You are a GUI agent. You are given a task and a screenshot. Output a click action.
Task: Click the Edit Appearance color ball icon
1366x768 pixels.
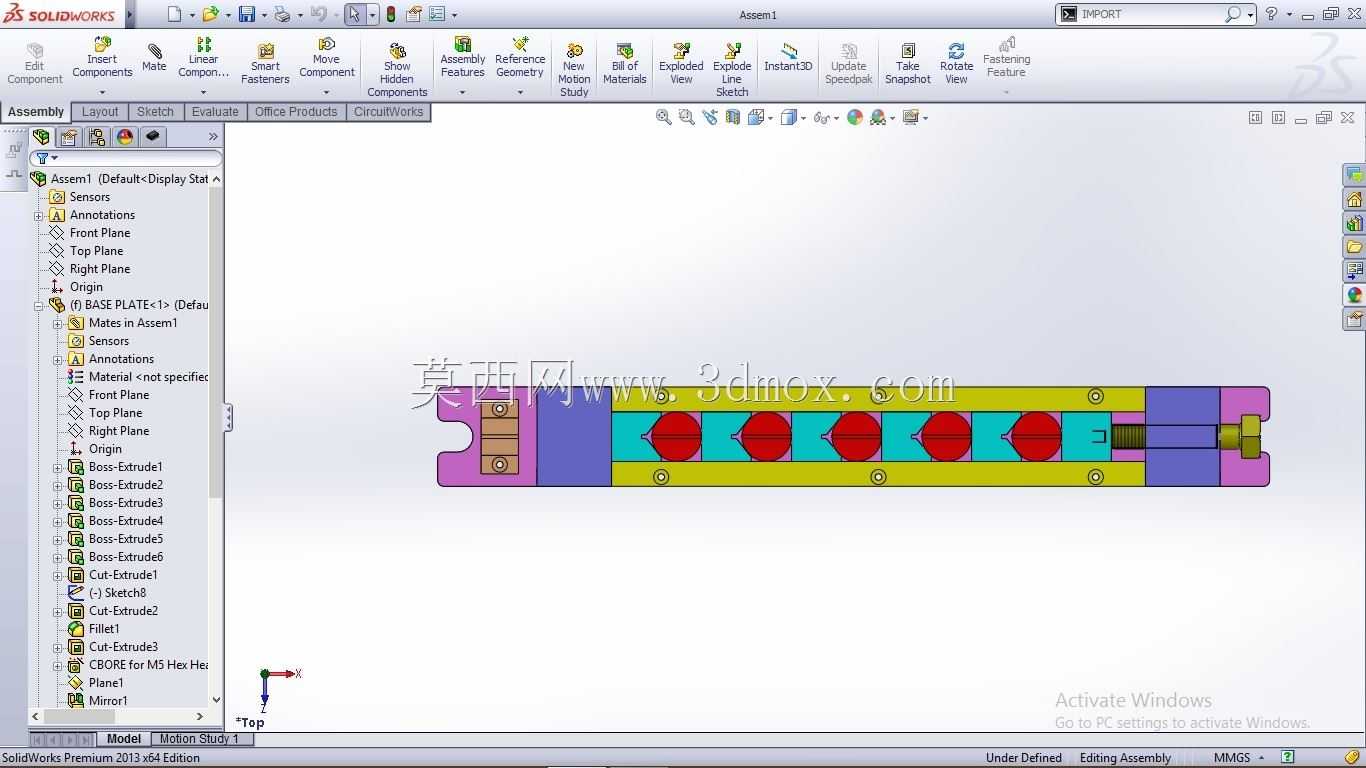(855, 117)
